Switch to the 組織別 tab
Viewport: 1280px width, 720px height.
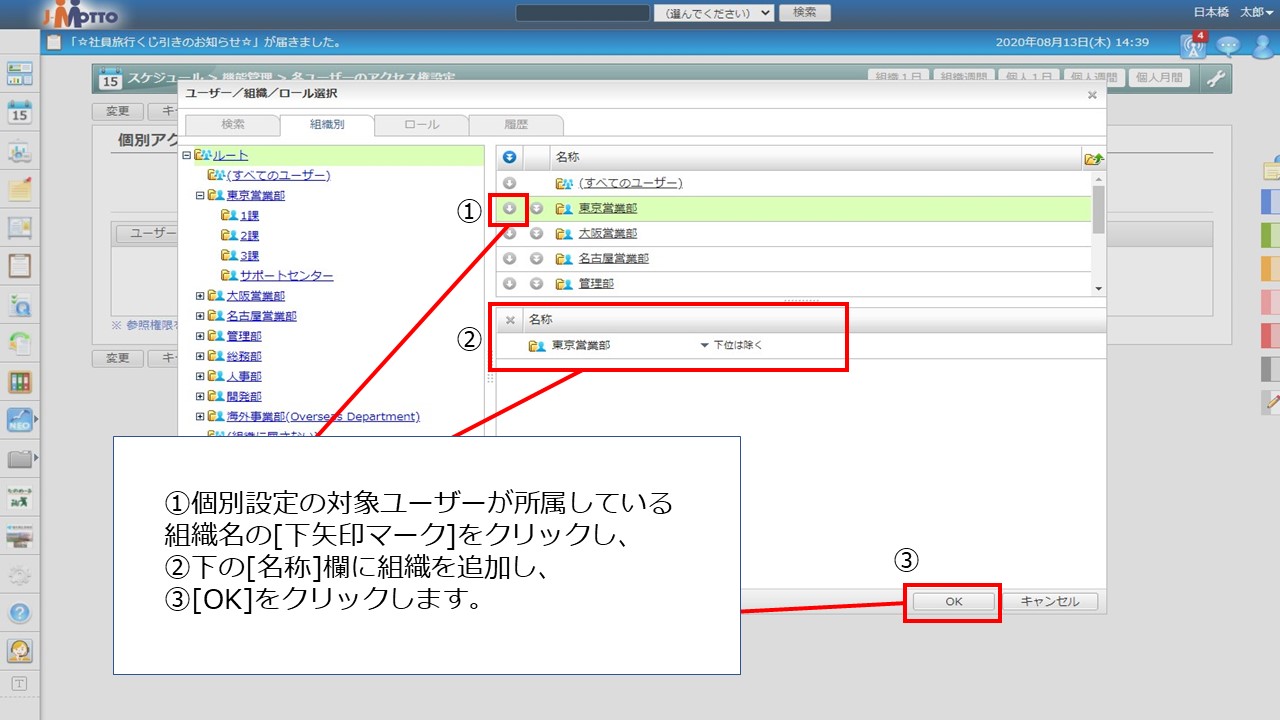coord(327,125)
